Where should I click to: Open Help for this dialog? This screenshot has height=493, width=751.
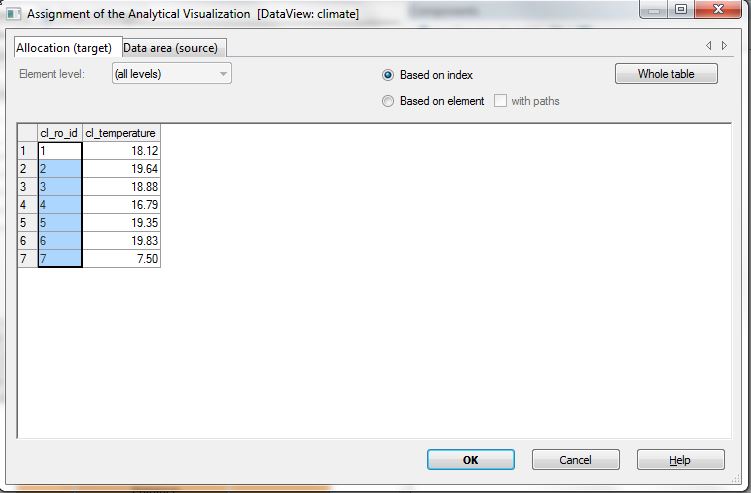pyautogui.click(x=680, y=460)
